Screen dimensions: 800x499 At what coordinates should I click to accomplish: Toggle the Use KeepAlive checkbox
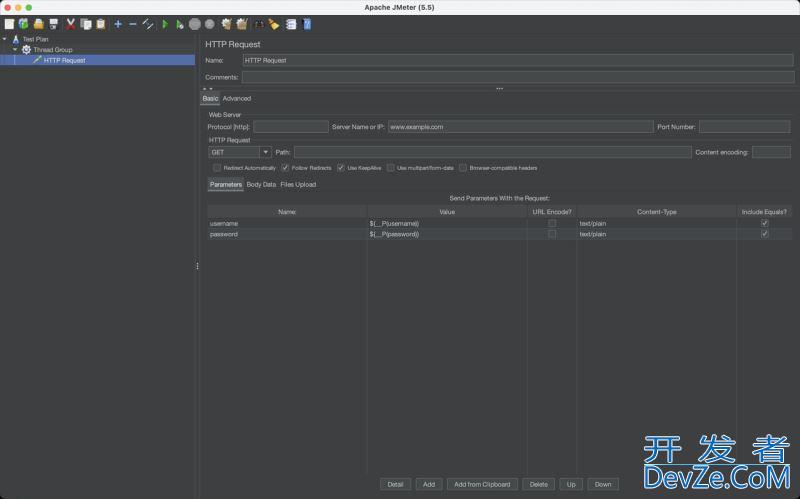pyautogui.click(x=341, y=168)
